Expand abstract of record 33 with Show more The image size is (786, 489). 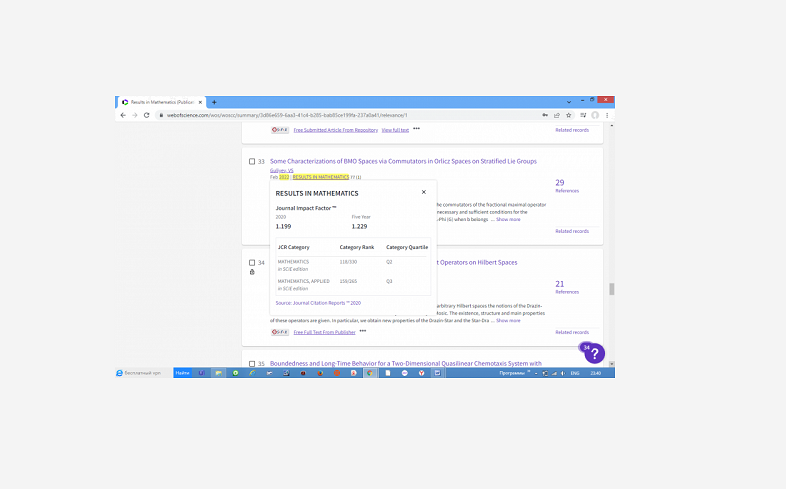(x=508, y=219)
